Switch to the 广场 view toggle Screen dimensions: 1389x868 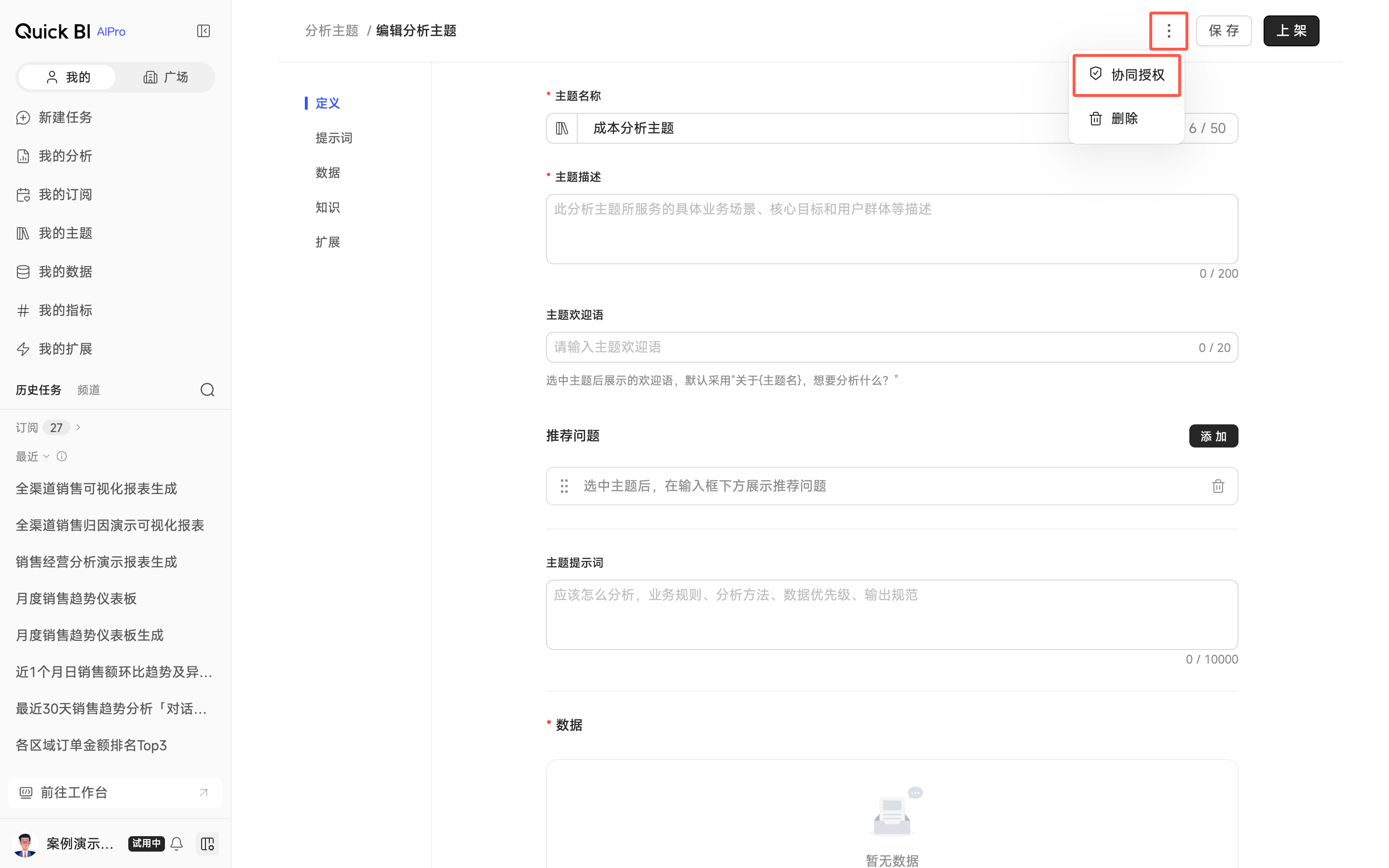165,77
